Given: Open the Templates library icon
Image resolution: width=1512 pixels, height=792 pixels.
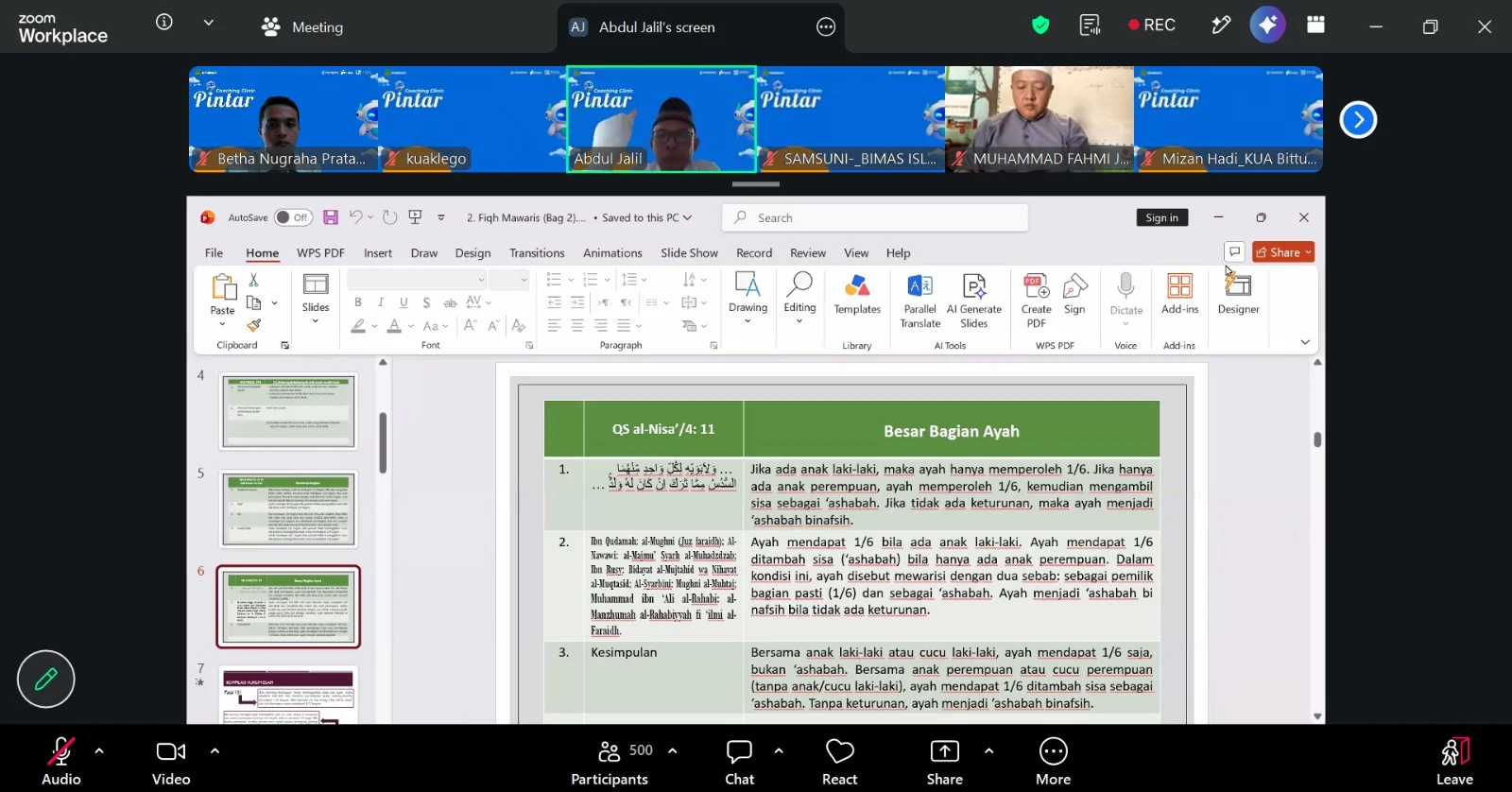Looking at the screenshot, I should [x=857, y=294].
